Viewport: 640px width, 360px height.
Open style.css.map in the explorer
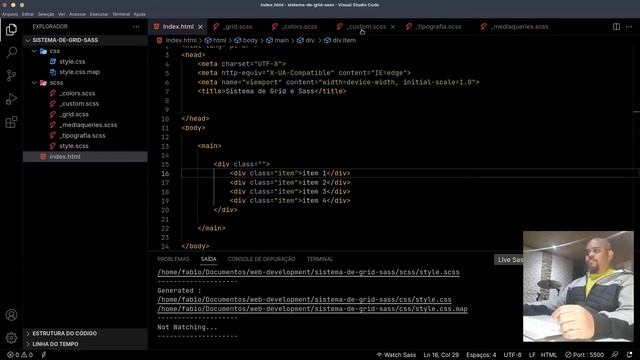(85, 72)
